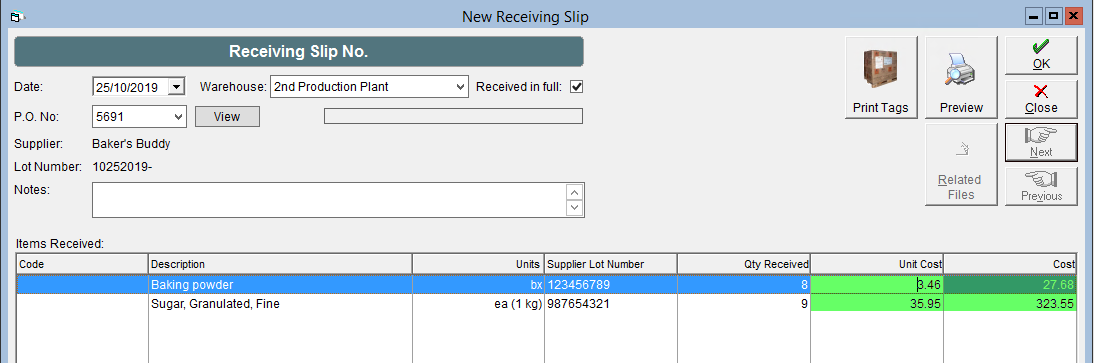Click the quantity received cell showing 9

pyautogui.click(x=744, y=304)
